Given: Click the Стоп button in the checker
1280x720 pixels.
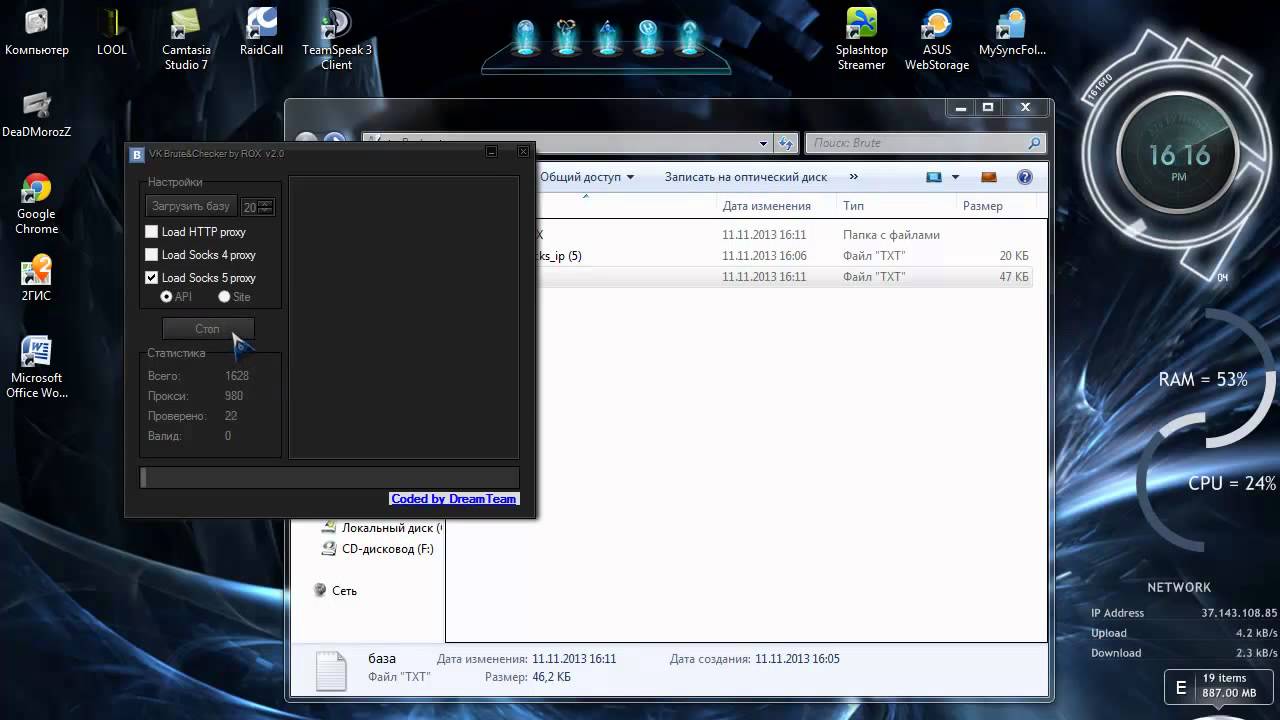Looking at the screenshot, I should (208, 329).
